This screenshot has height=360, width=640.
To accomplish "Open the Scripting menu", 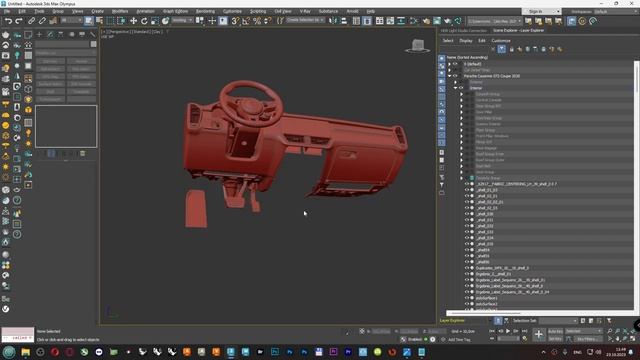I will (258, 11).
